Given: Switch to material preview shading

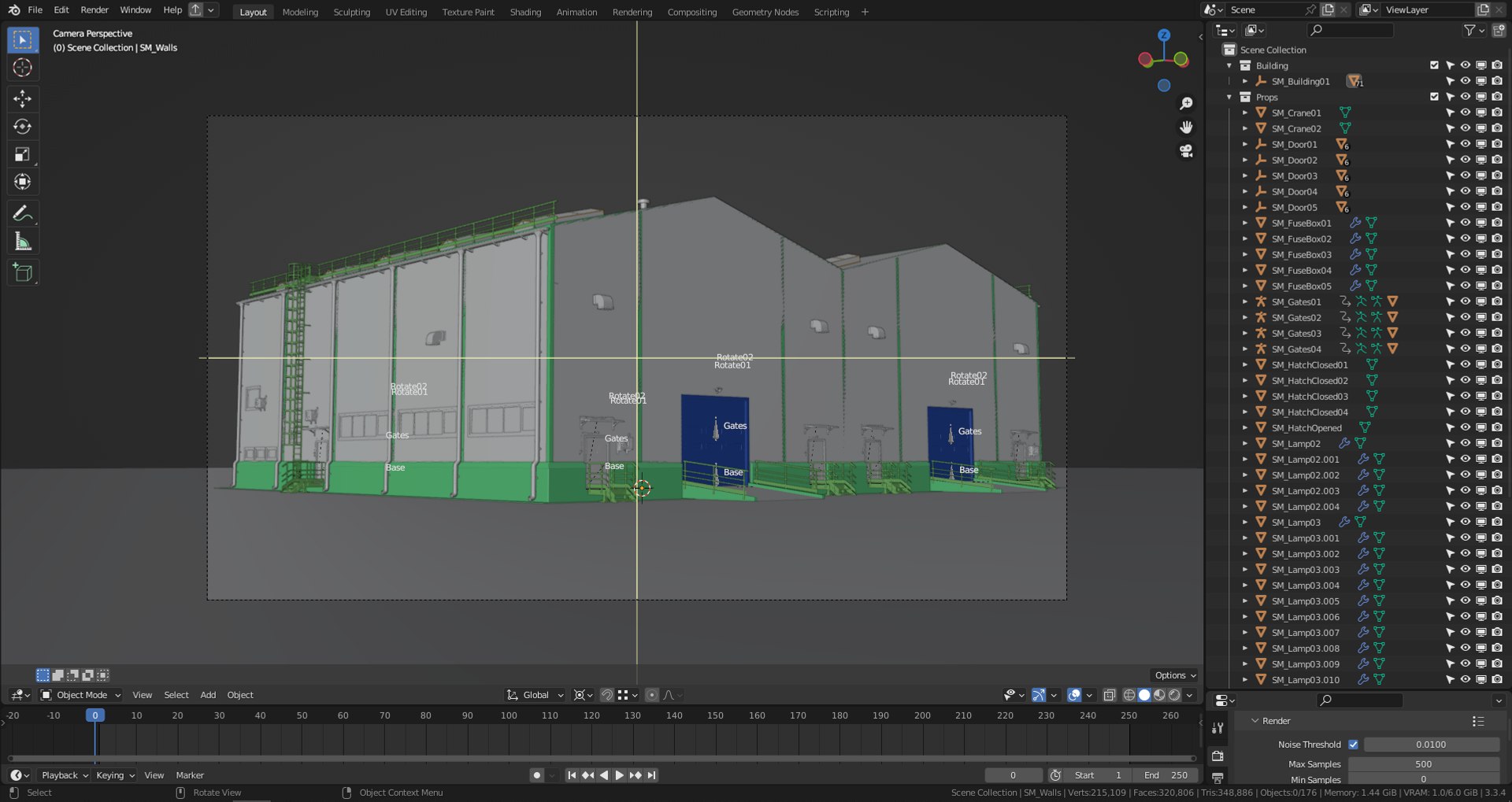Looking at the screenshot, I should (x=1159, y=695).
